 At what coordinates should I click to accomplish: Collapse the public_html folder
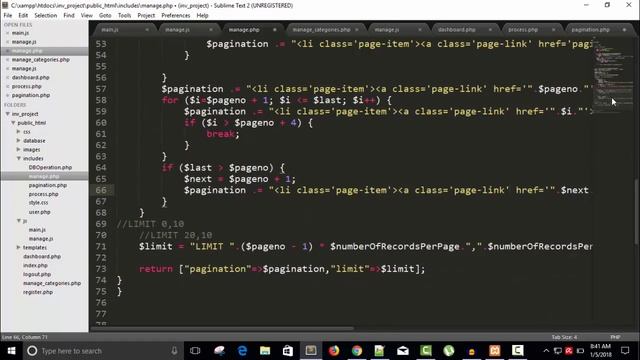(13, 123)
